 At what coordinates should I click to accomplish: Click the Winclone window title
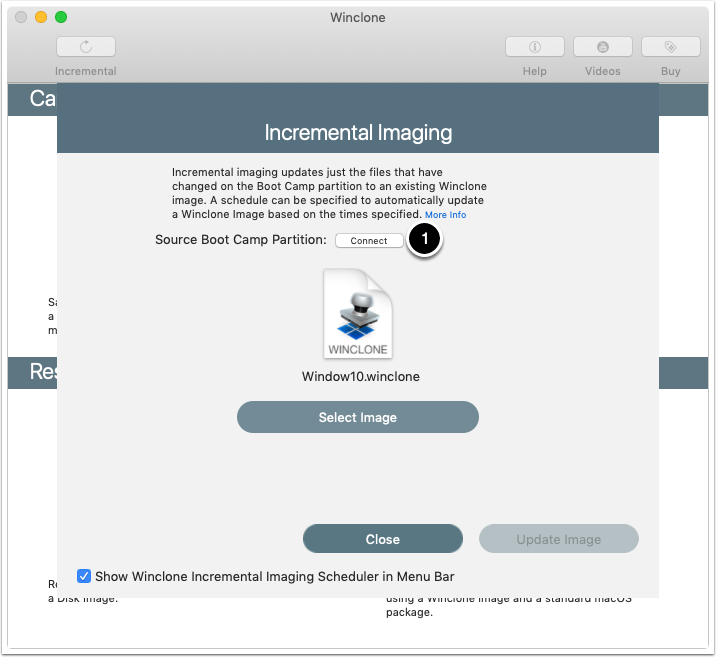point(358,17)
